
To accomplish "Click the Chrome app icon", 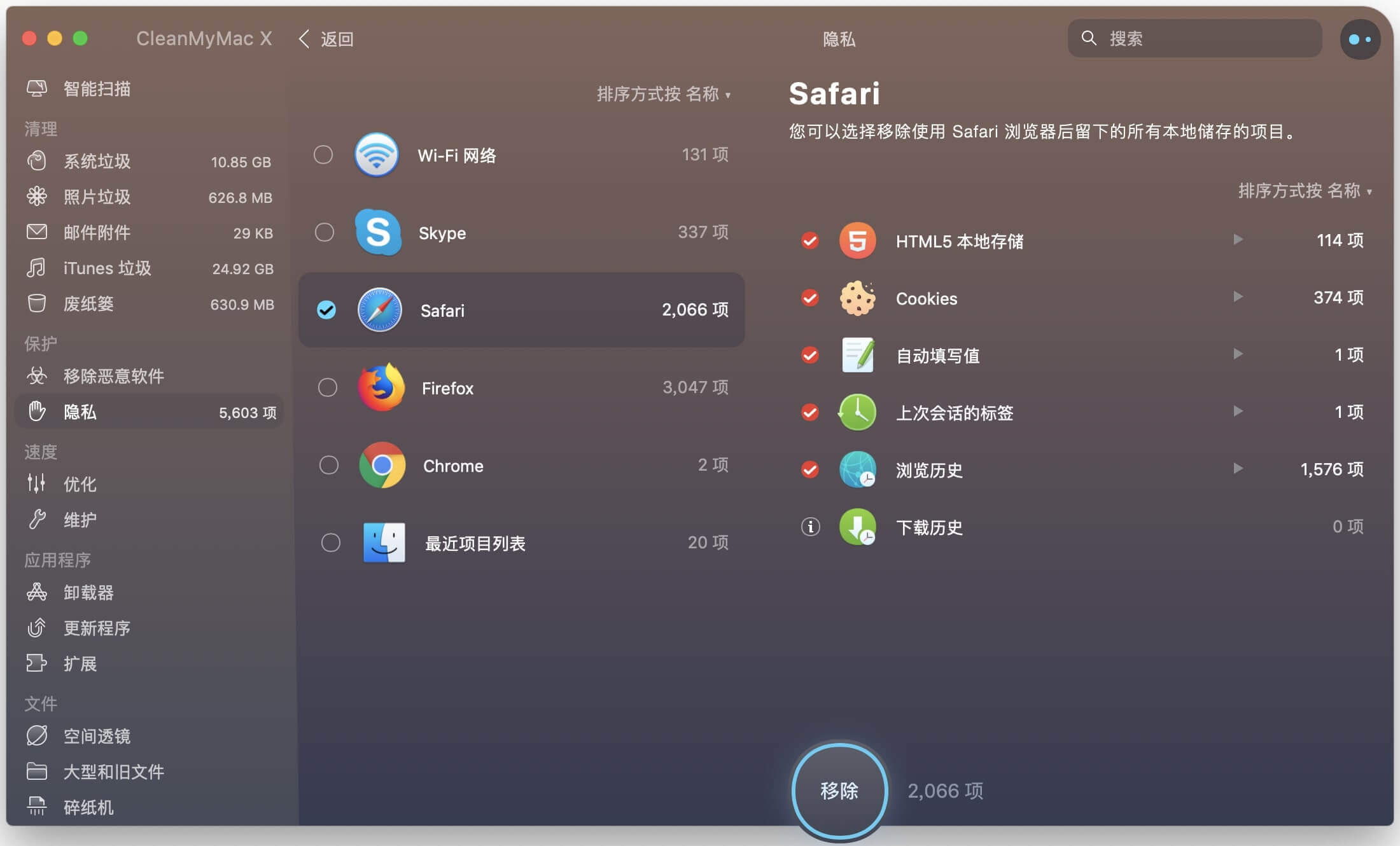I will [x=382, y=465].
